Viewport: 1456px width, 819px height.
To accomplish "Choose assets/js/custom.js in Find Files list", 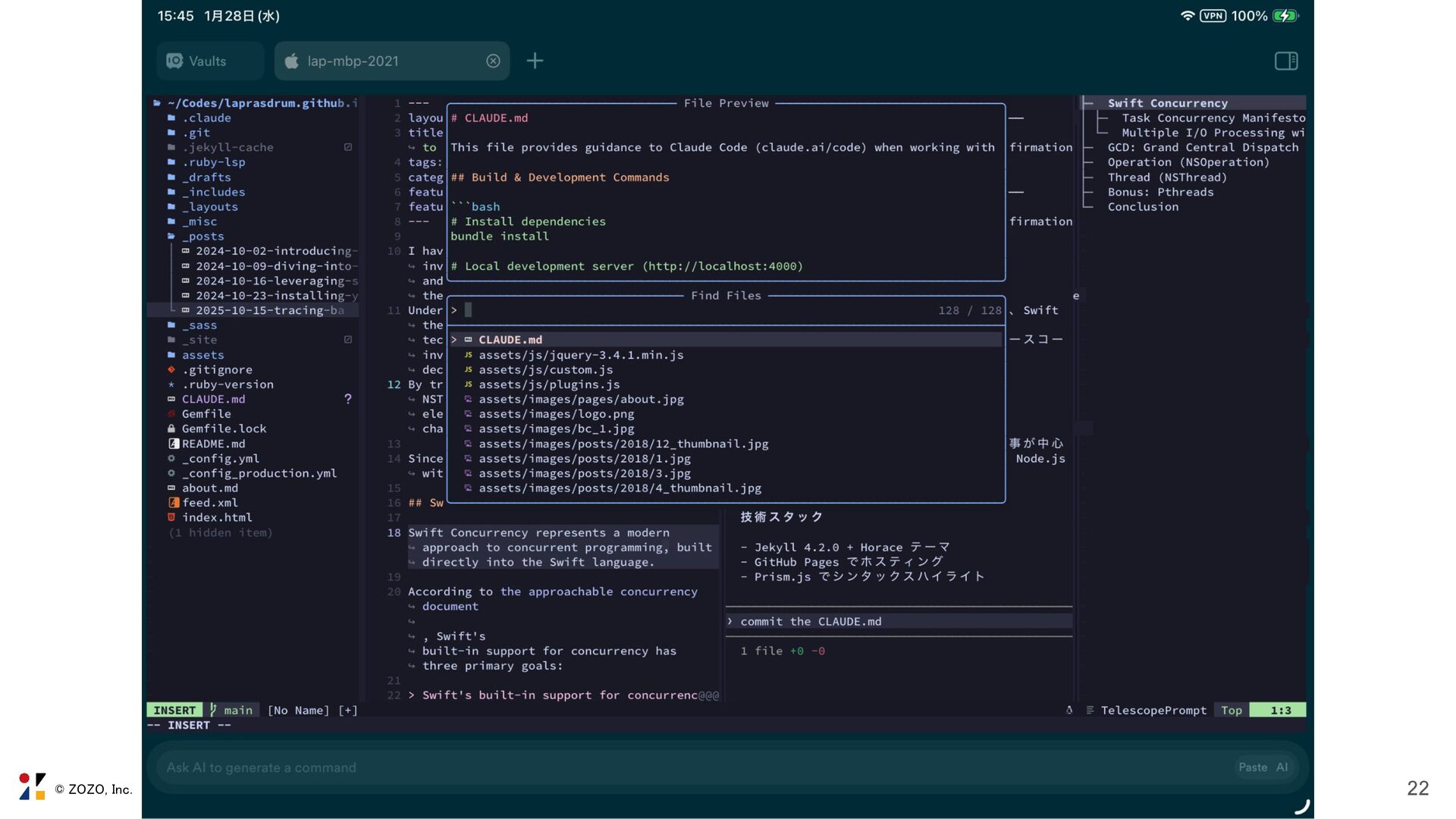I will pos(545,370).
